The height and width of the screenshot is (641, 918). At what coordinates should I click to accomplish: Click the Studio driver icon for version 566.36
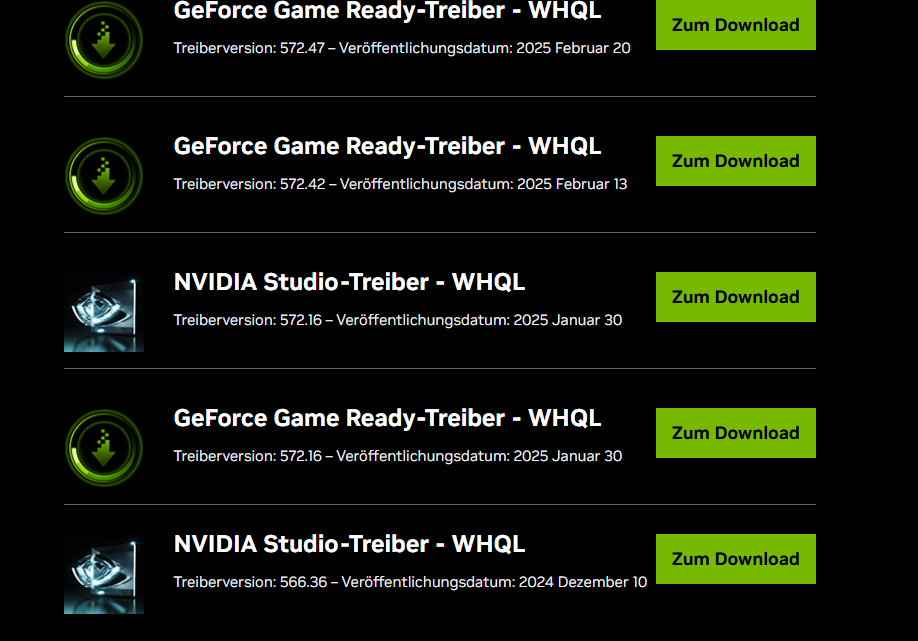(104, 574)
